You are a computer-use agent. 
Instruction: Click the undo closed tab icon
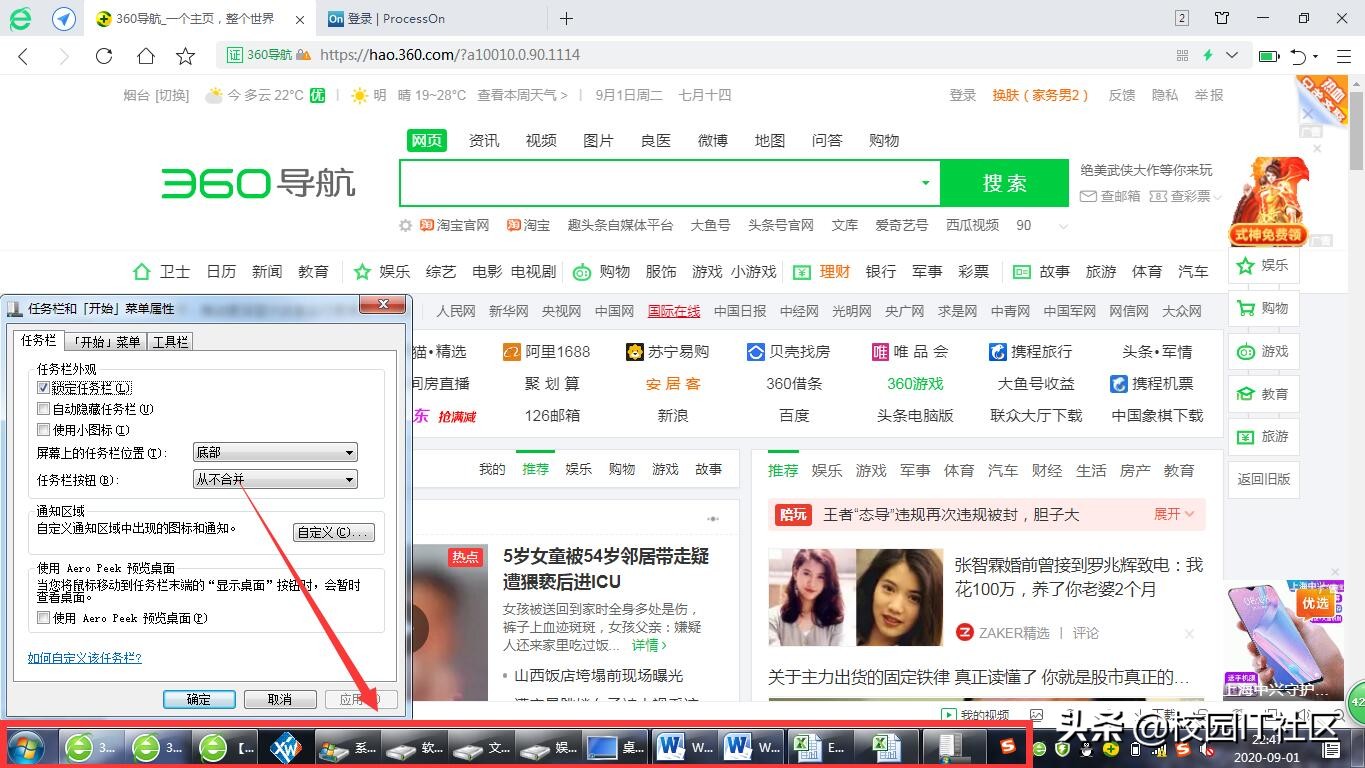(1298, 56)
